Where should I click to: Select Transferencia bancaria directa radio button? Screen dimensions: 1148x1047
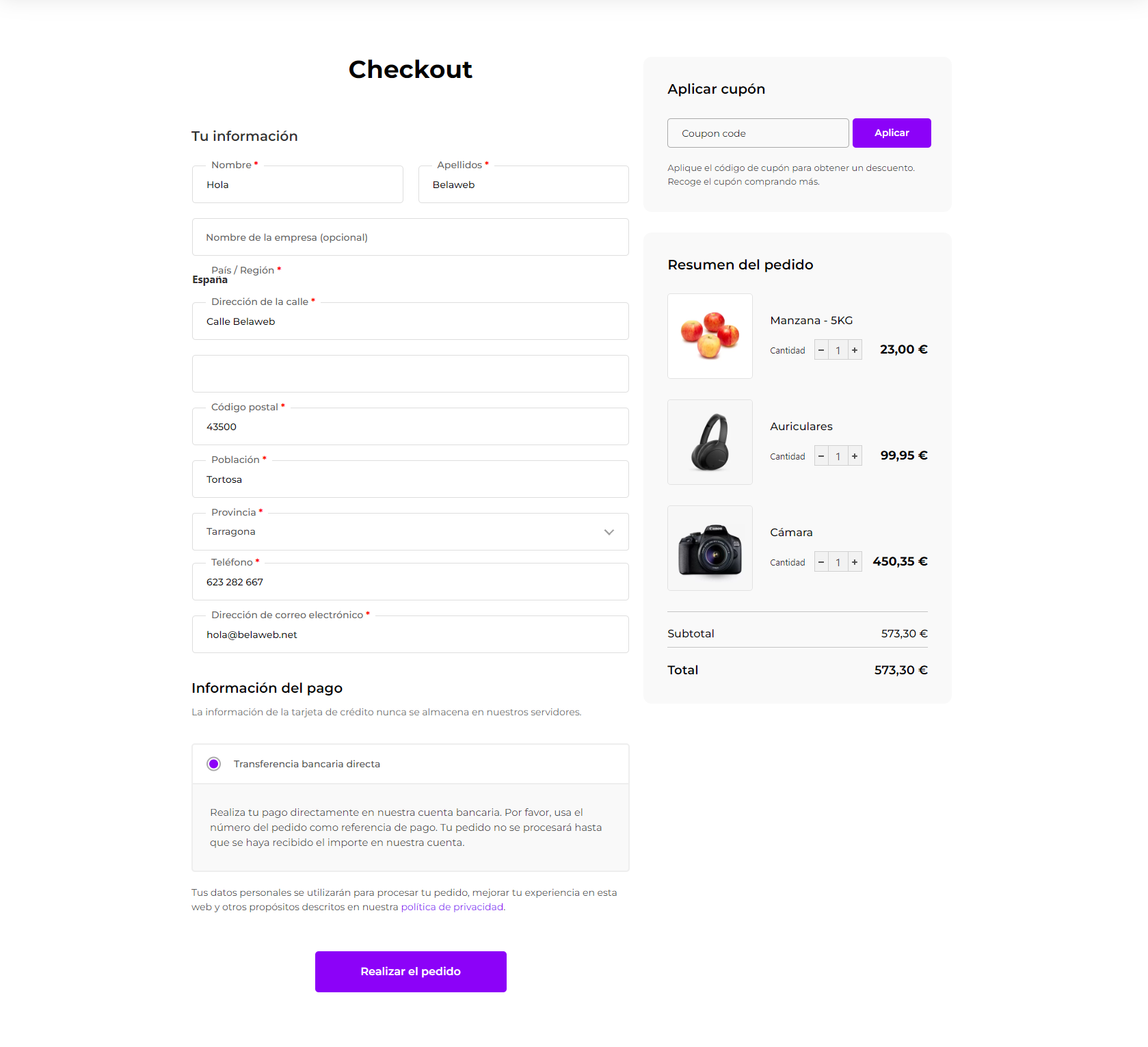coord(214,764)
